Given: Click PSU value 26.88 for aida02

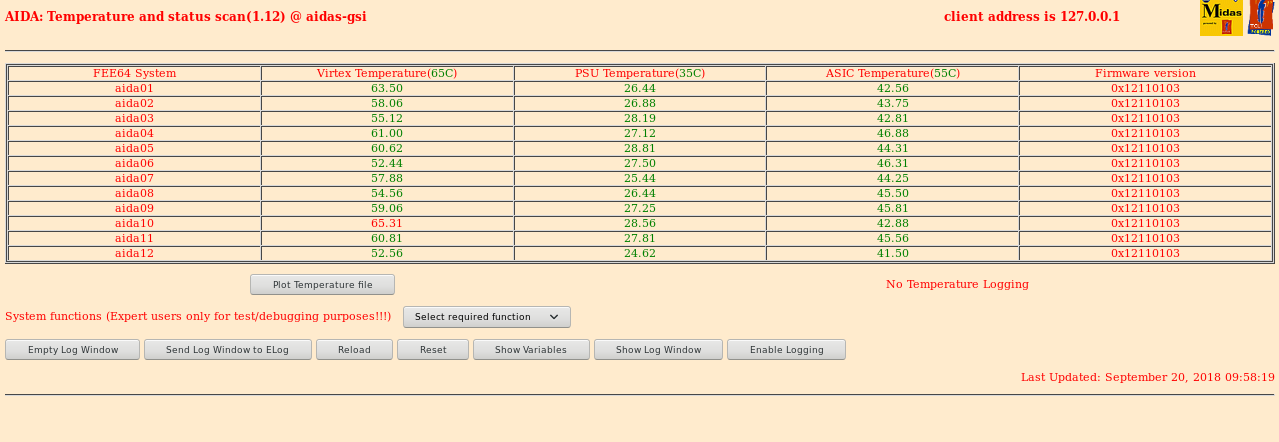Looking at the screenshot, I should 640,103.
